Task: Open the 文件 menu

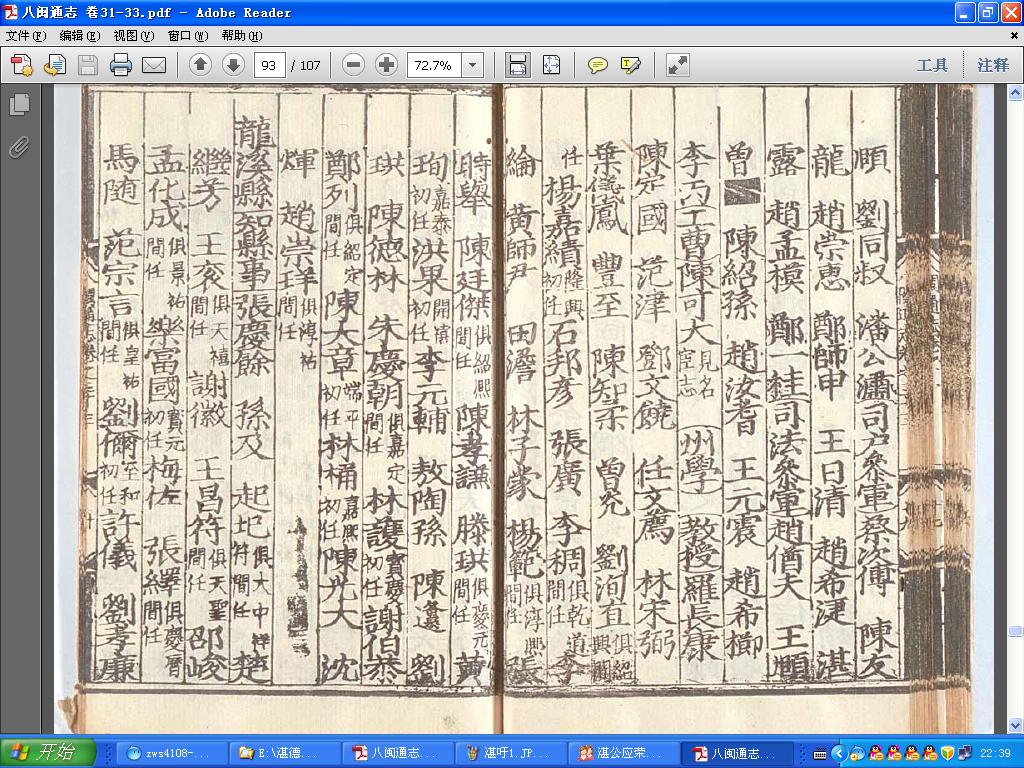Action: (25, 35)
